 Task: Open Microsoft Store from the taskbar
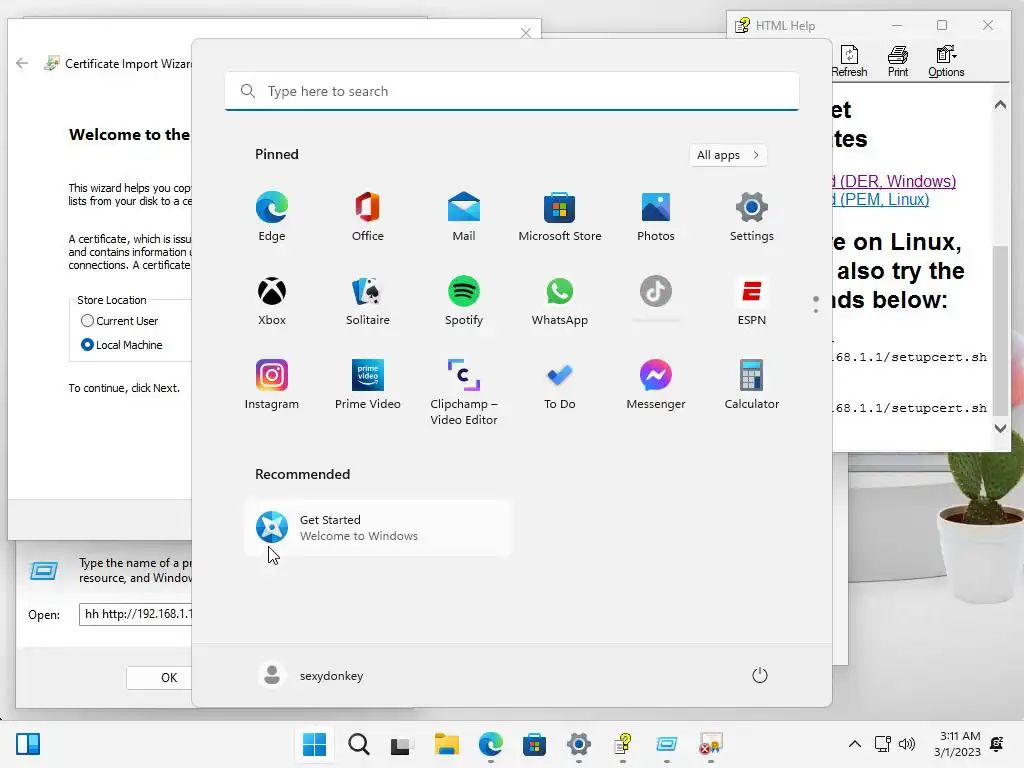click(534, 744)
